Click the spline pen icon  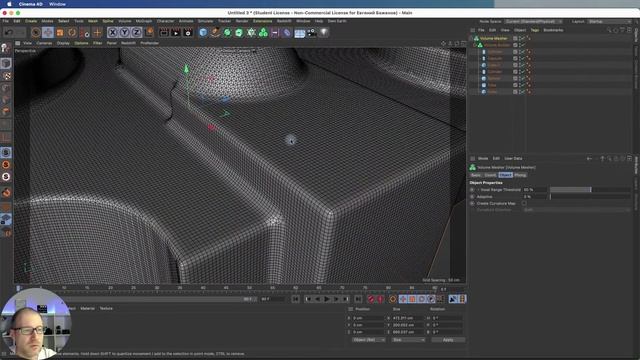coord(215,32)
